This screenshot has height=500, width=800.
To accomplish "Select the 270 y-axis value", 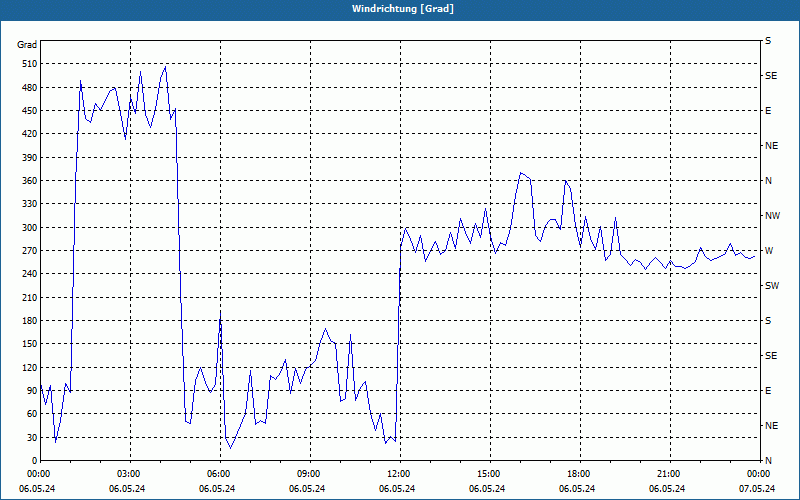I will [31, 251].
